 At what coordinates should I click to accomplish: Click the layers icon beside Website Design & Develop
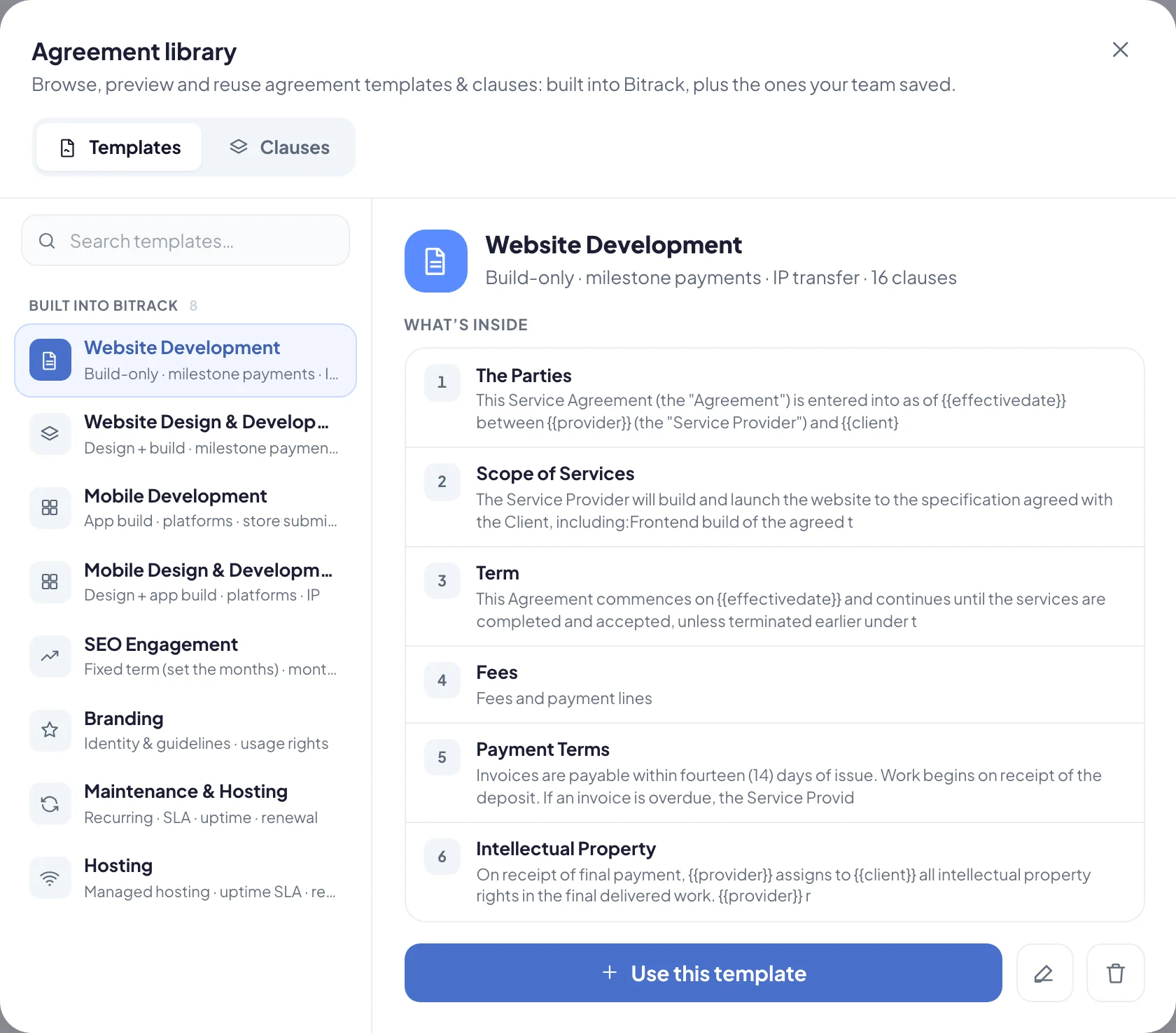50,434
